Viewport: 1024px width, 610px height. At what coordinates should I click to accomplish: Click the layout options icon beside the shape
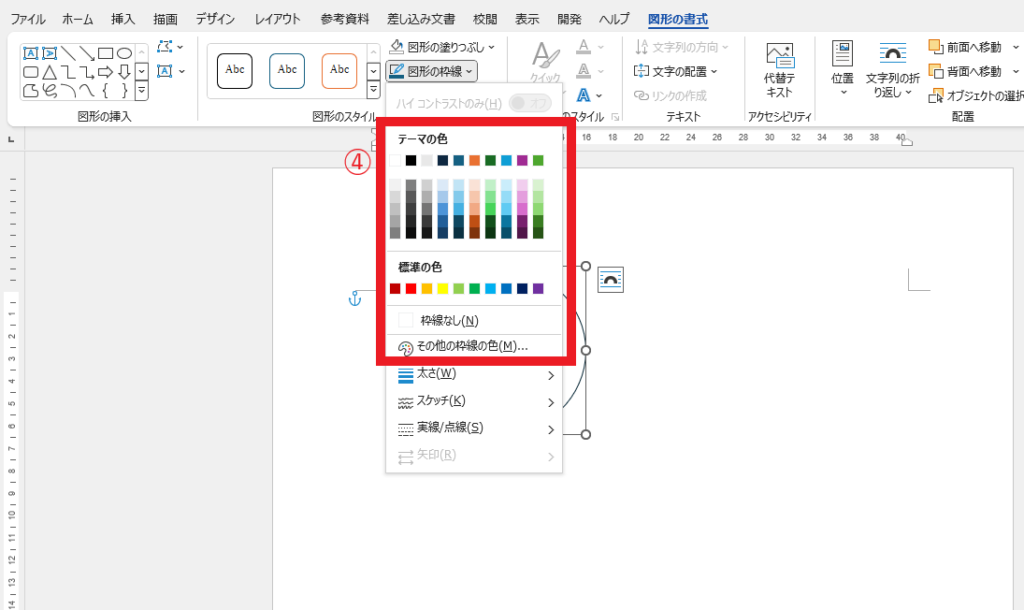(x=611, y=280)
